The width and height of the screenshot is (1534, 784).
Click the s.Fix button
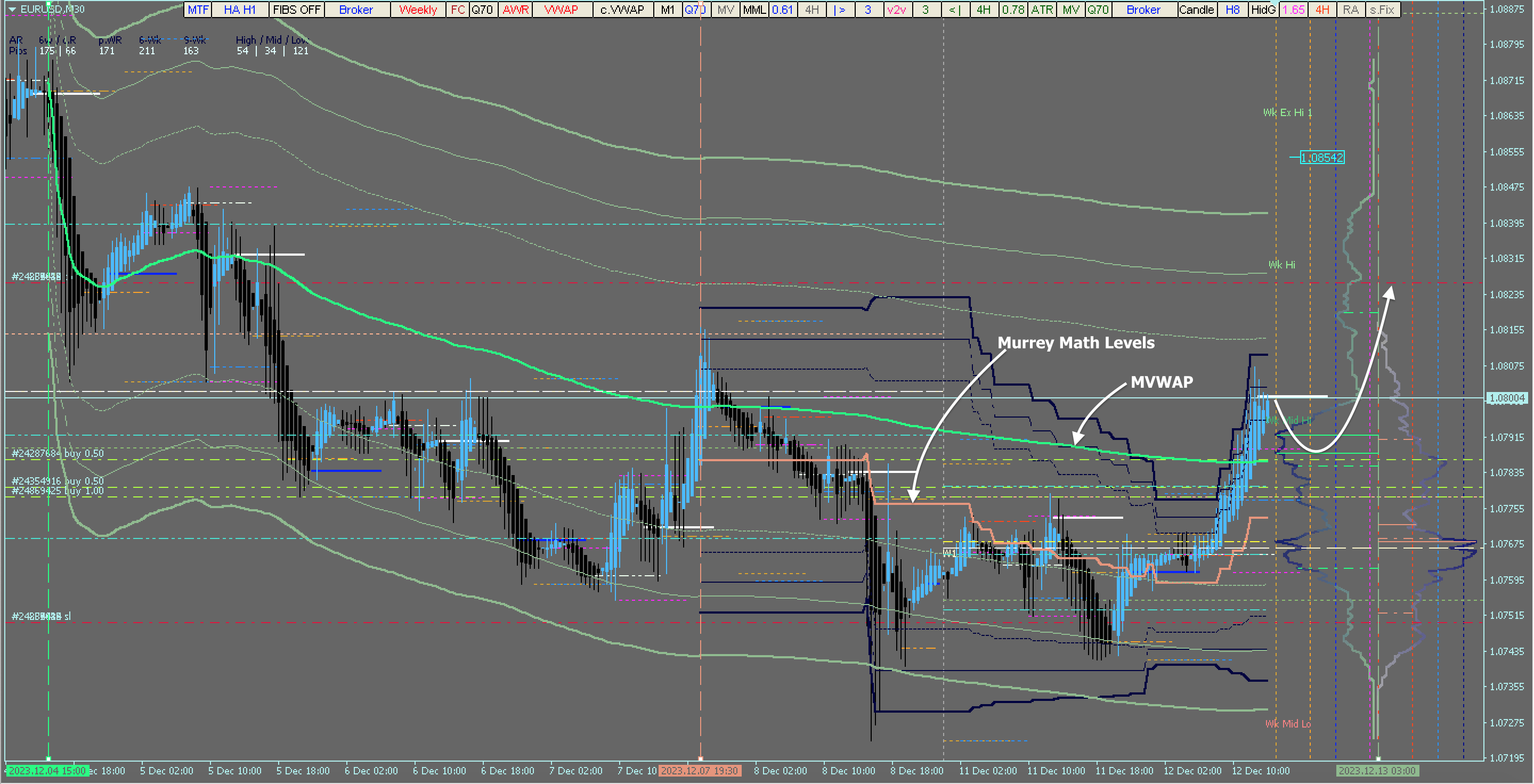click(1382, 10)
